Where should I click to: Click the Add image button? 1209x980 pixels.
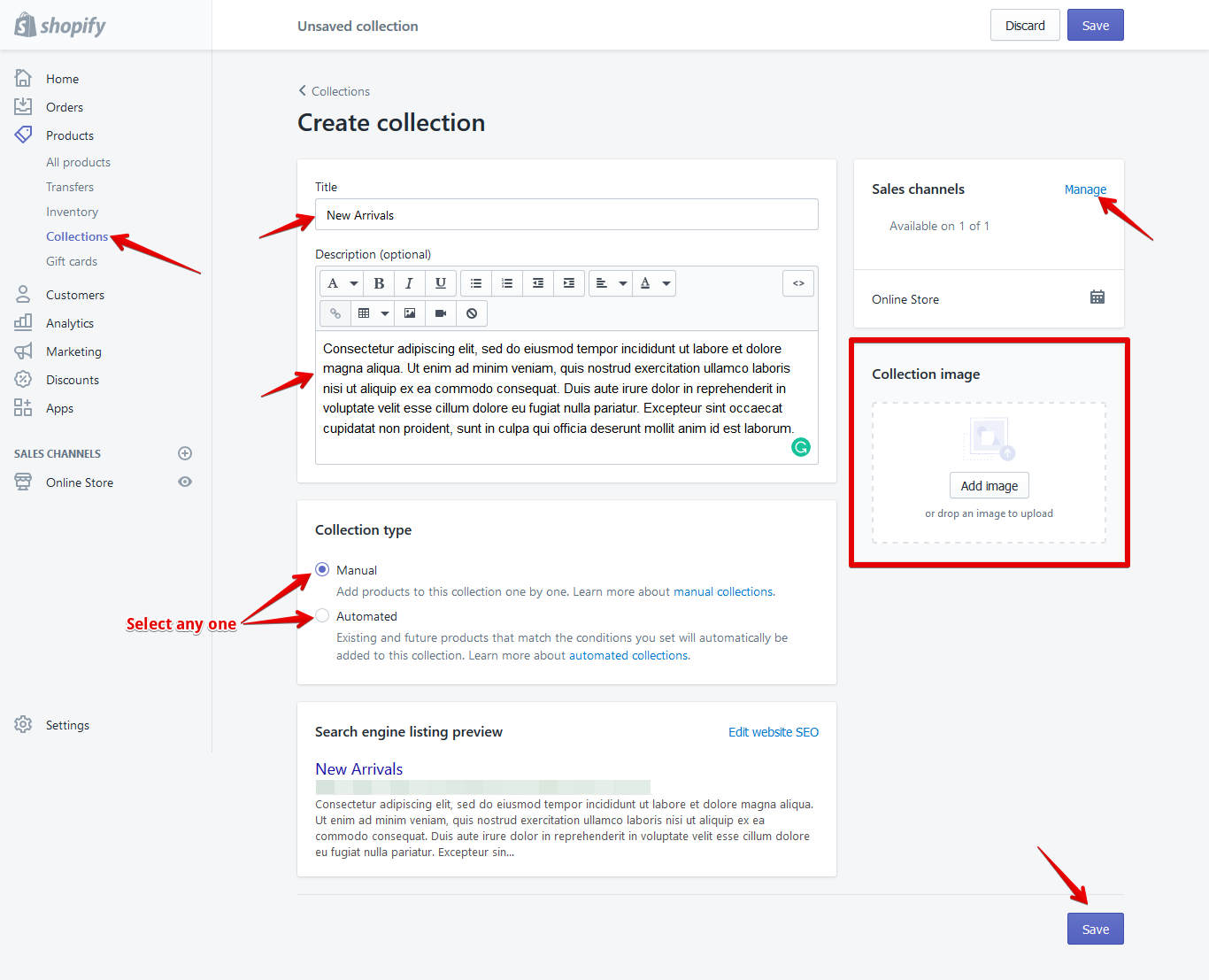click(x=989, y=486)
